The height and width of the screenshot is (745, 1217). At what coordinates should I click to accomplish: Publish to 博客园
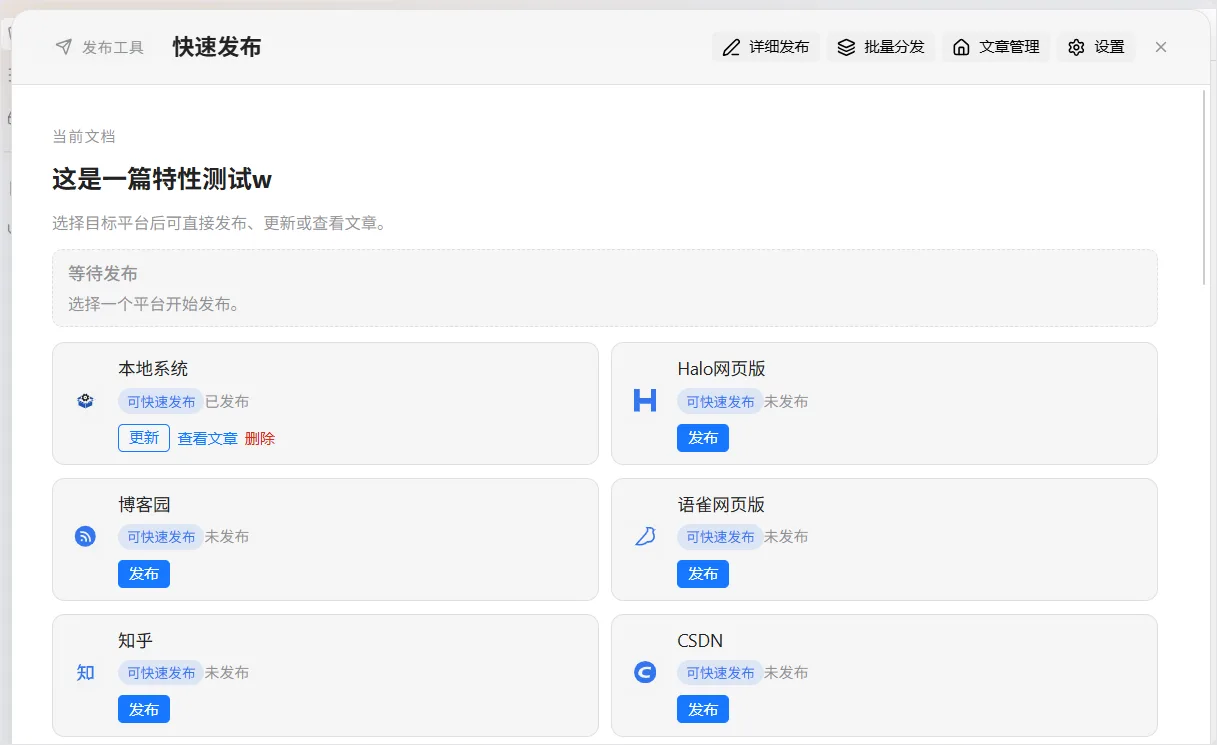coord(144,574)
